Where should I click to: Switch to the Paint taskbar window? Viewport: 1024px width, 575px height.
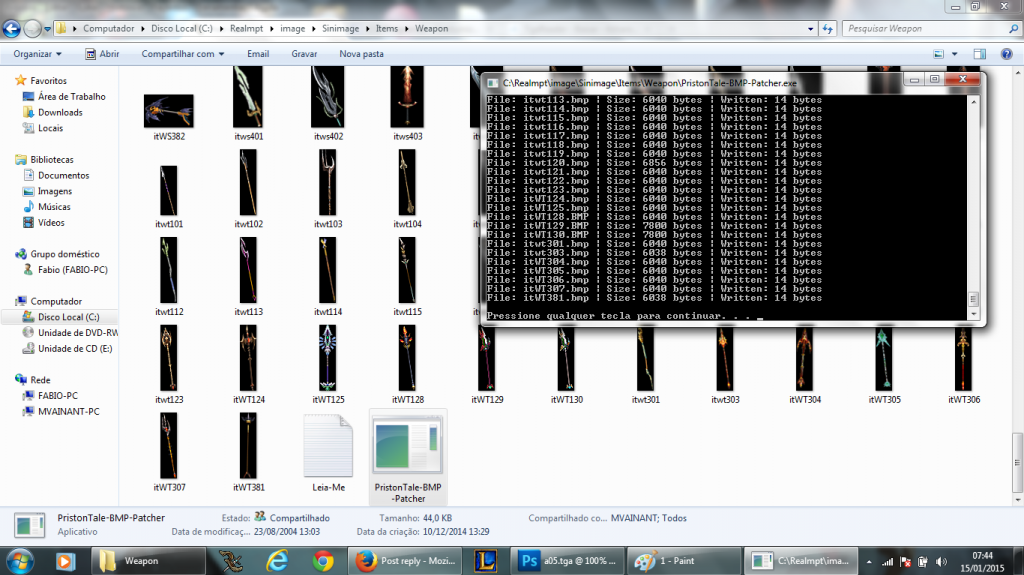click(683, 561)
